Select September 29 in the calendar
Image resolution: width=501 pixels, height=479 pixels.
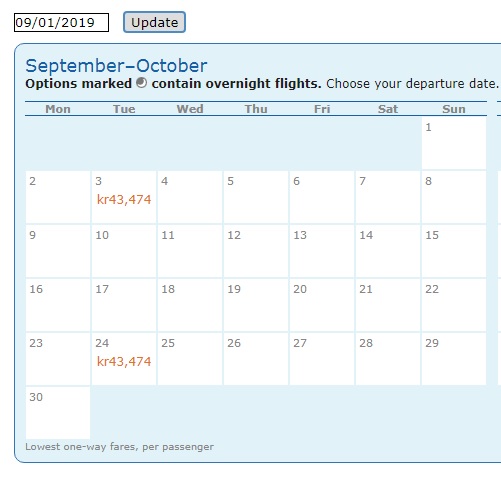(454, 359)
